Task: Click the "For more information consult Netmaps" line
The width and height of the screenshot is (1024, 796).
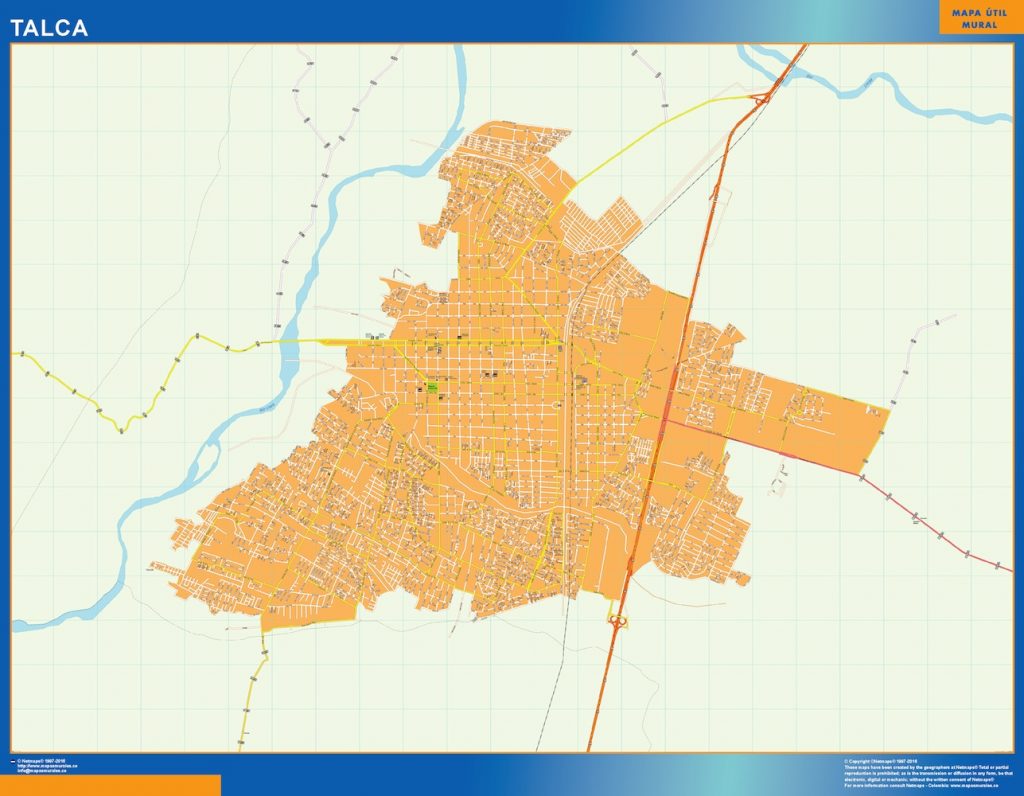Action: pyautogui.click(x=921, y=786)
